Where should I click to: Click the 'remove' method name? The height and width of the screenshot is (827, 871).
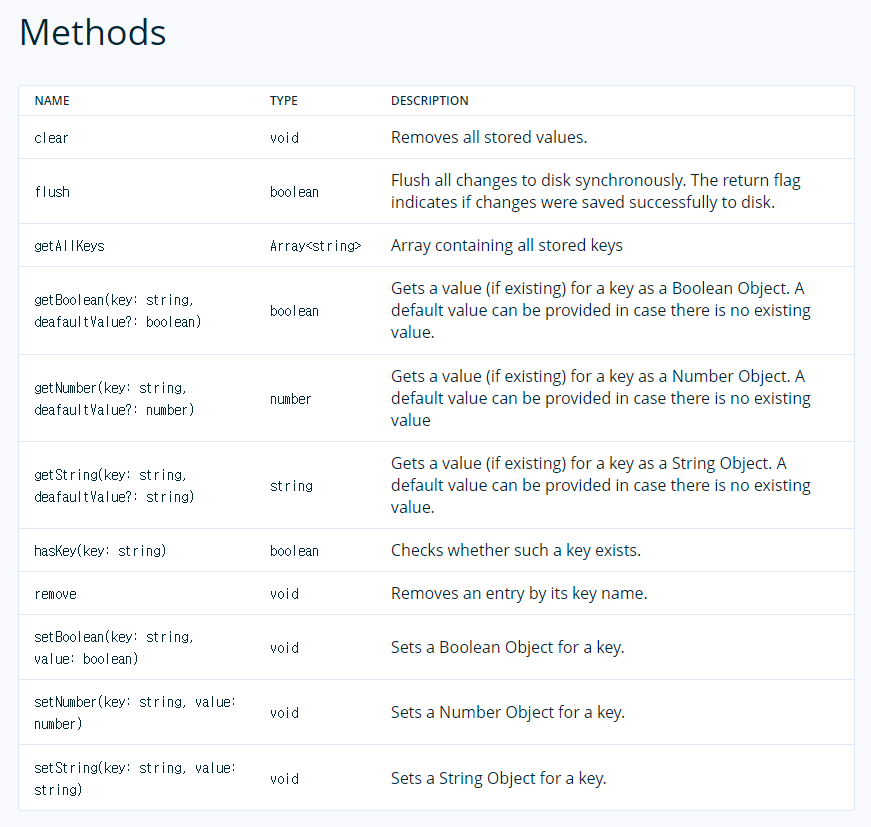tap(56, 594)
